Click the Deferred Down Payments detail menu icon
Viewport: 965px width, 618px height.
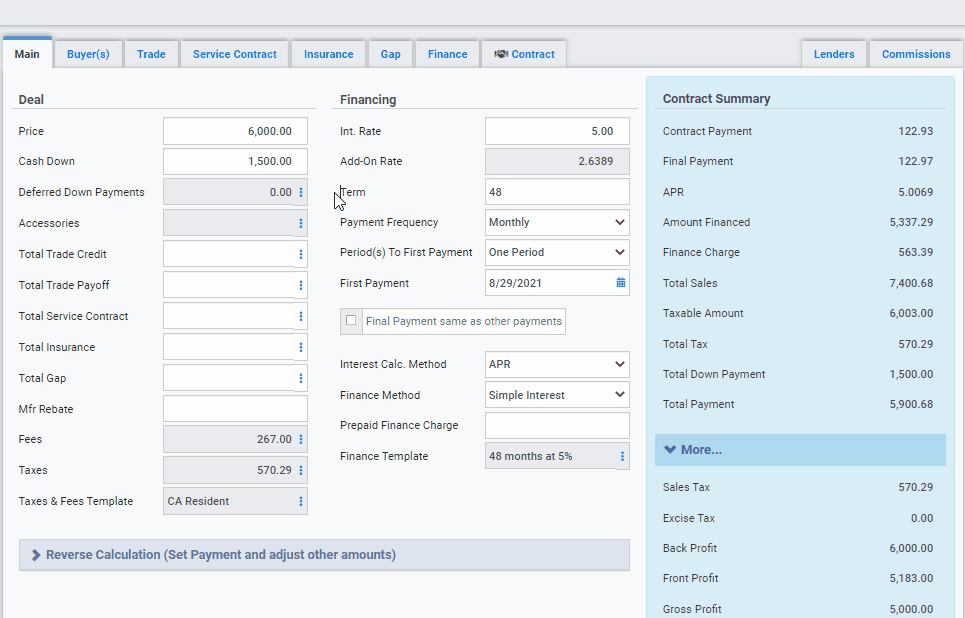(x=301, y=191)
